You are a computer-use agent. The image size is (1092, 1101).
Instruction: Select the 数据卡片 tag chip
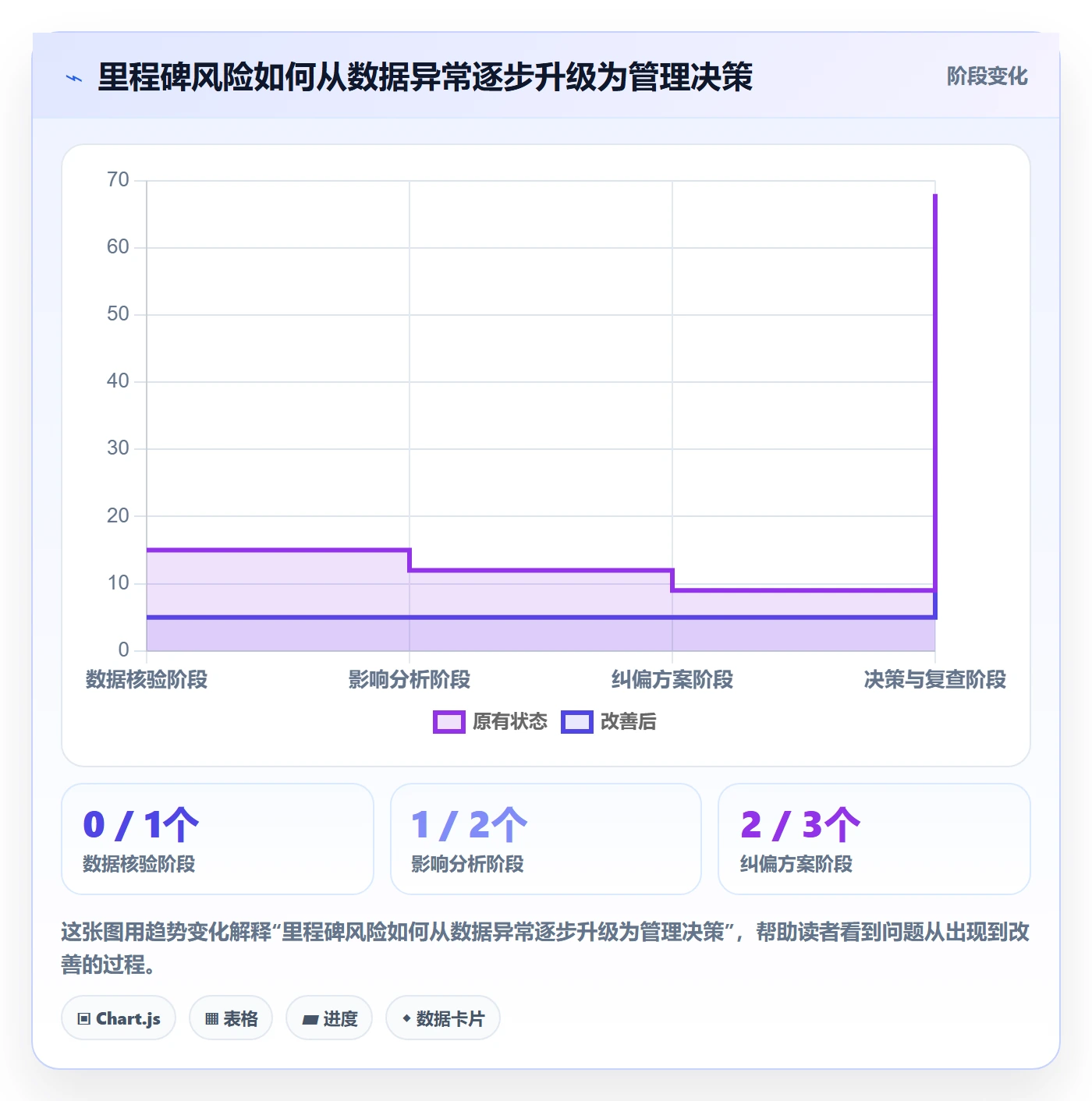click(x=443, y=1018)
